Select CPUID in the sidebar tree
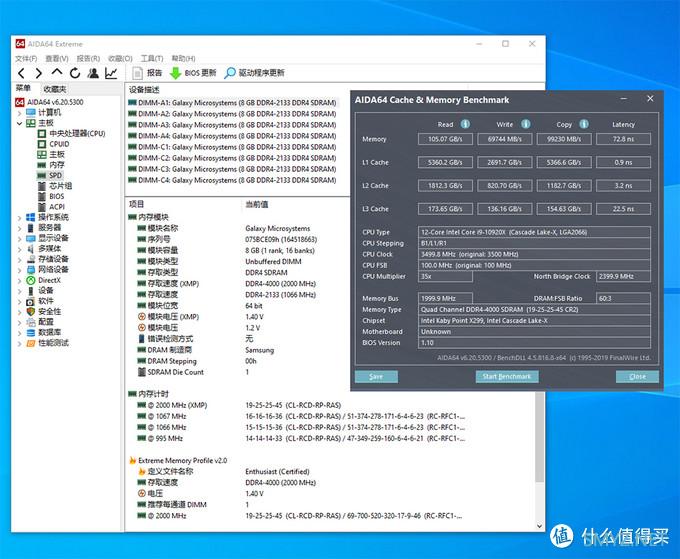The image size is (680, 559). click(59, 144)
